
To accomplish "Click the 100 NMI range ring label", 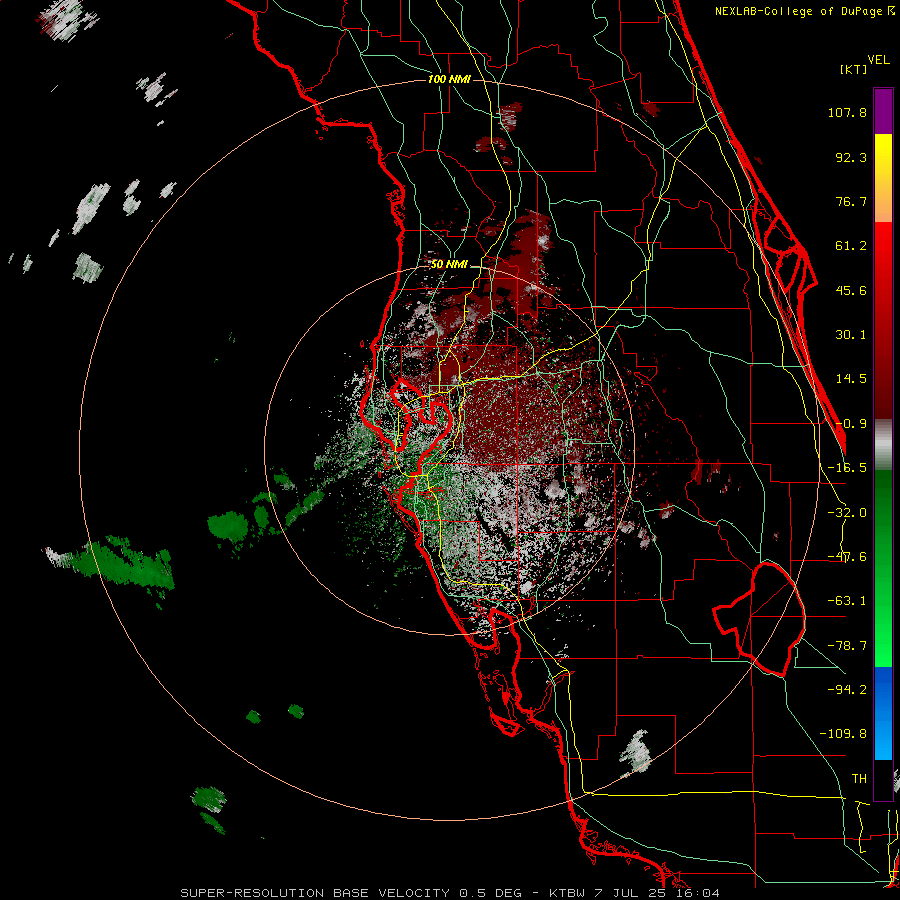I will (x=449, y=79).
